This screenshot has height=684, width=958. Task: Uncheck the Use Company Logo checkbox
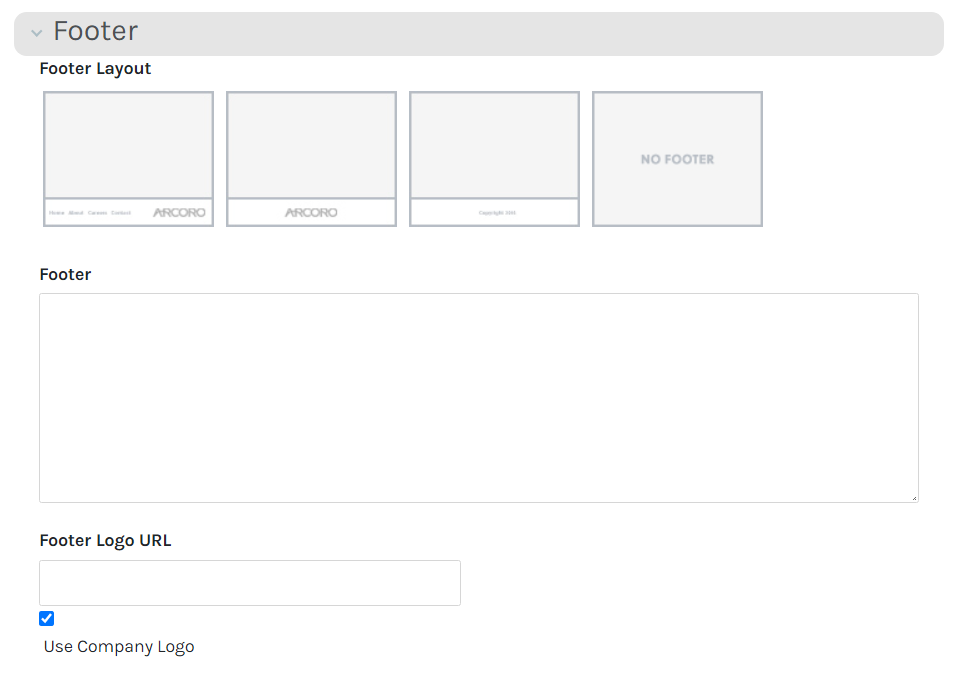point(46,618)
